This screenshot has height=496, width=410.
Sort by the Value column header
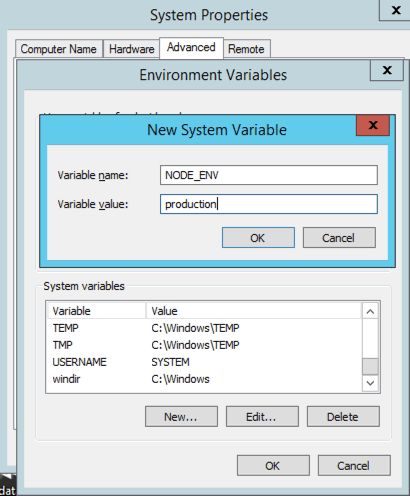point(254,311)
